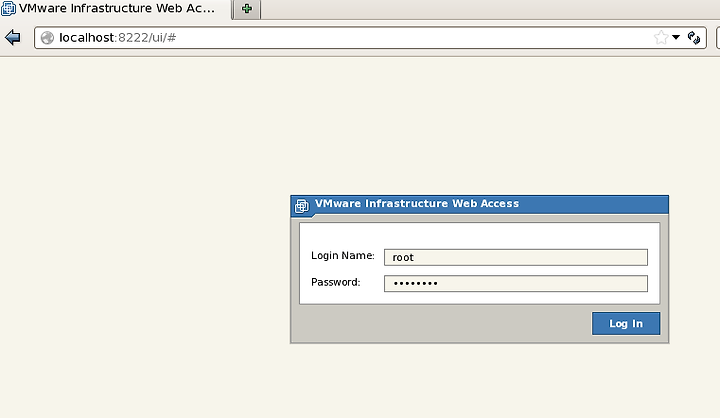Click the VMware logo in dialog title
720x418 pixels.
(302, 206)
